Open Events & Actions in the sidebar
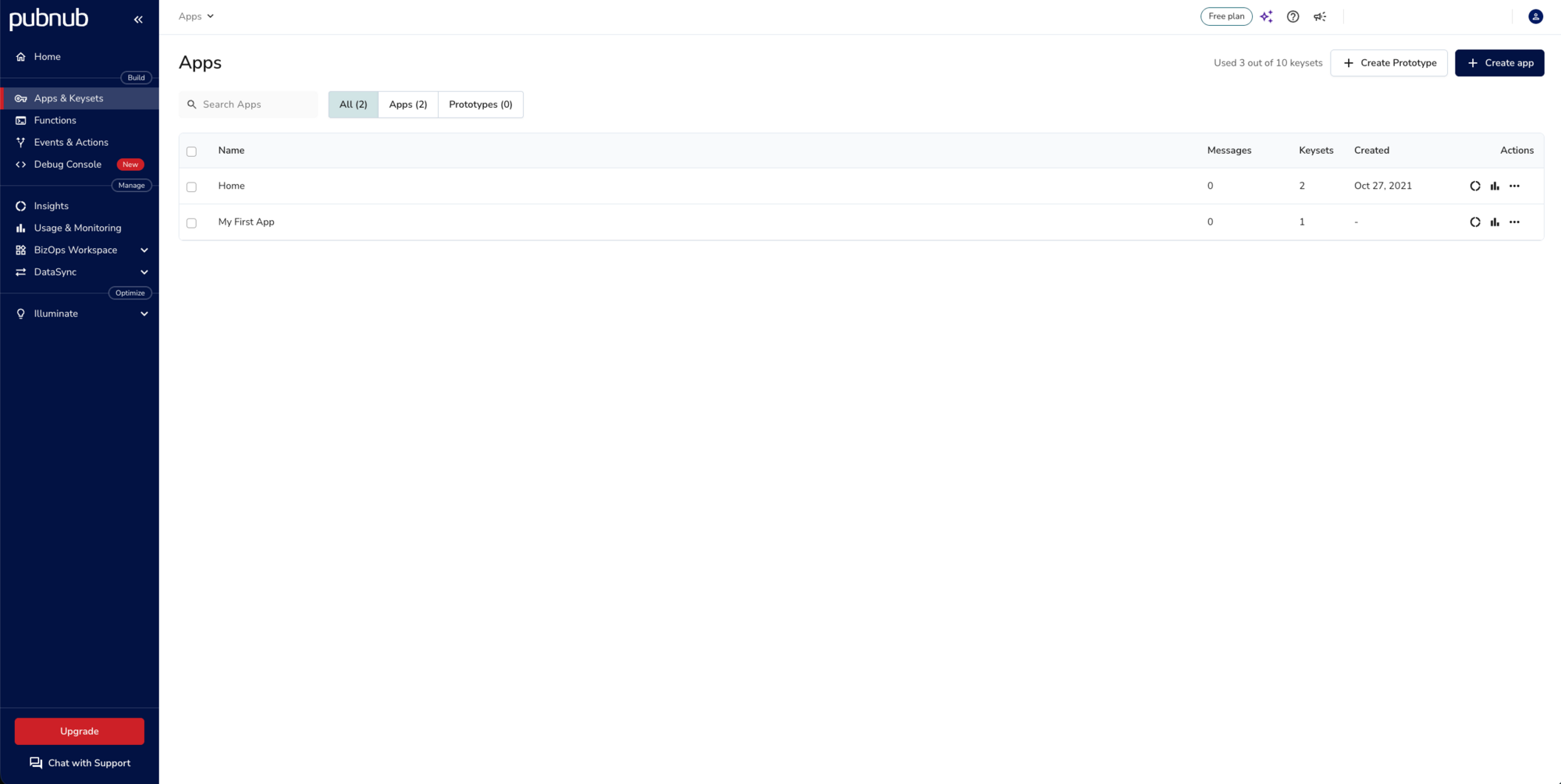The image size is (1561, 784). 80,142
